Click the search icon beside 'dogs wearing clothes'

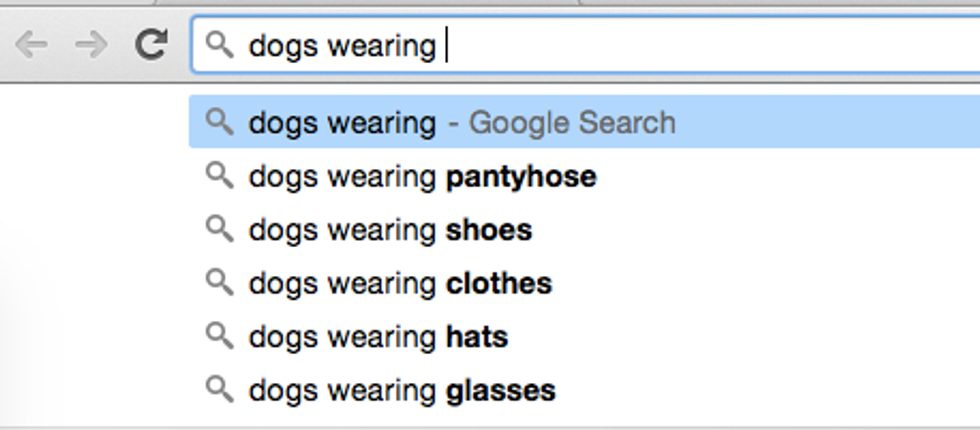(219, 282)
